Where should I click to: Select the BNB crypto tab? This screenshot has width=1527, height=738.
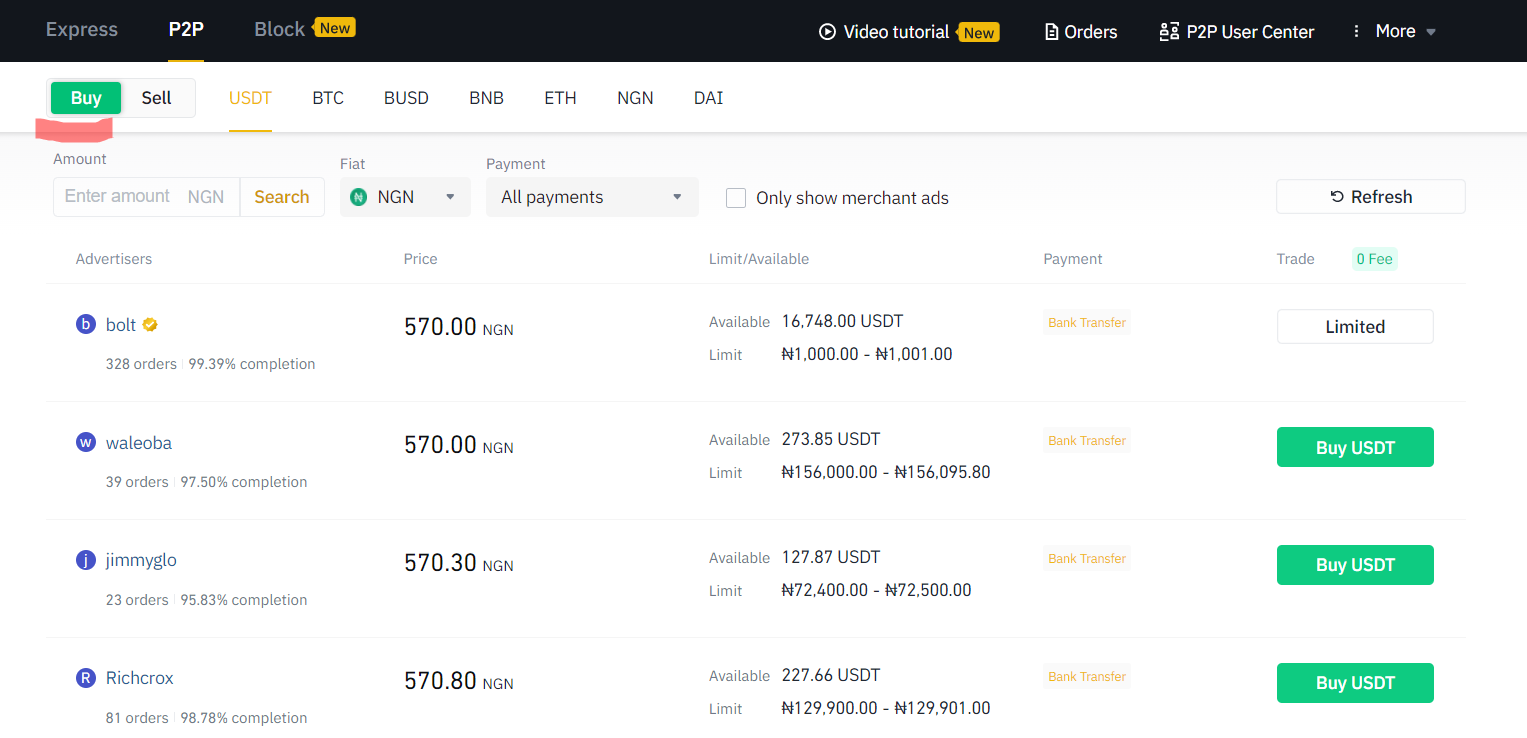point(486,98)
